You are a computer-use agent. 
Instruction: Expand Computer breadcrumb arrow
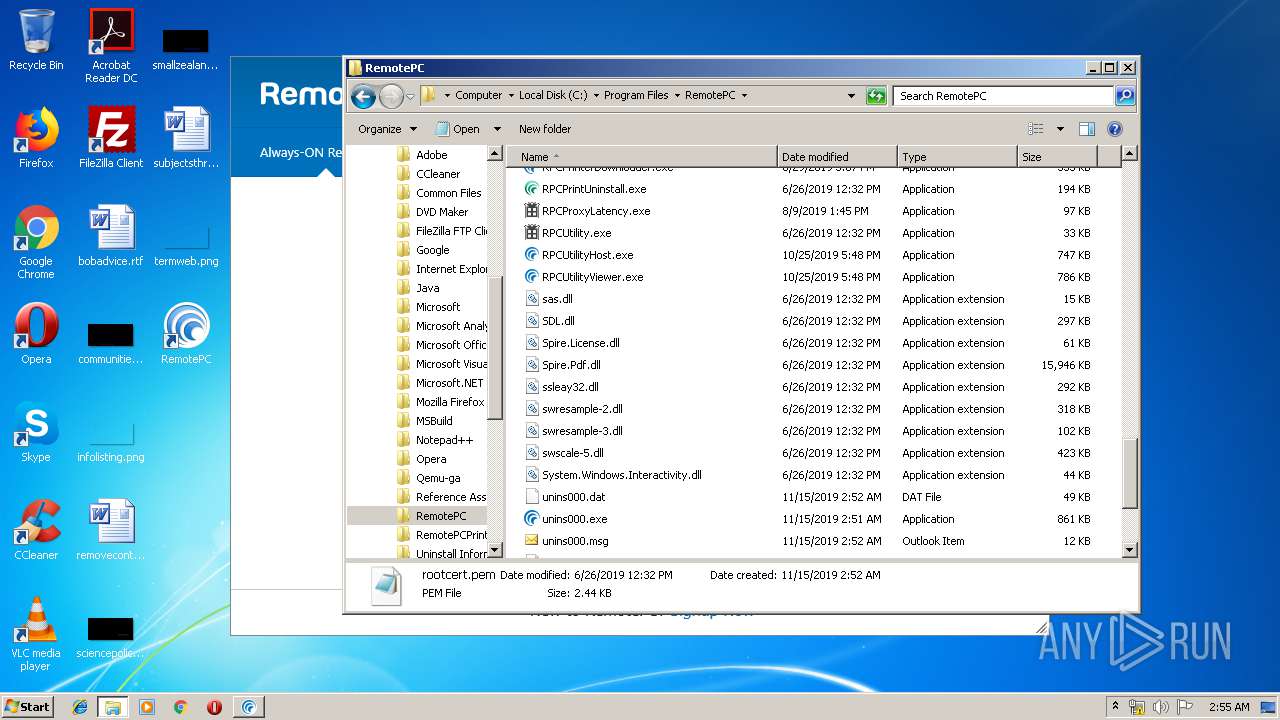pyautogui.click(x=510, y=96)
